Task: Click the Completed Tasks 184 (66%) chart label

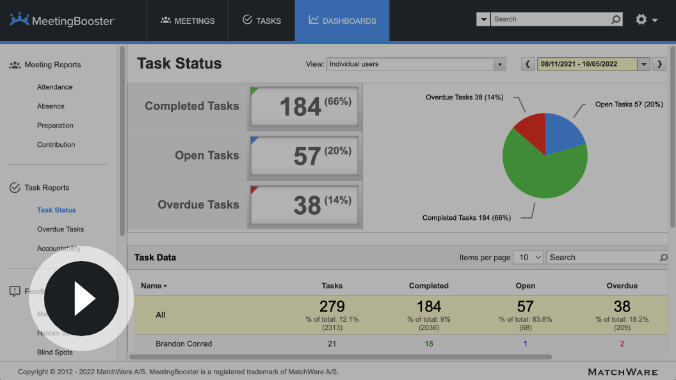Action: pos(466,218)
